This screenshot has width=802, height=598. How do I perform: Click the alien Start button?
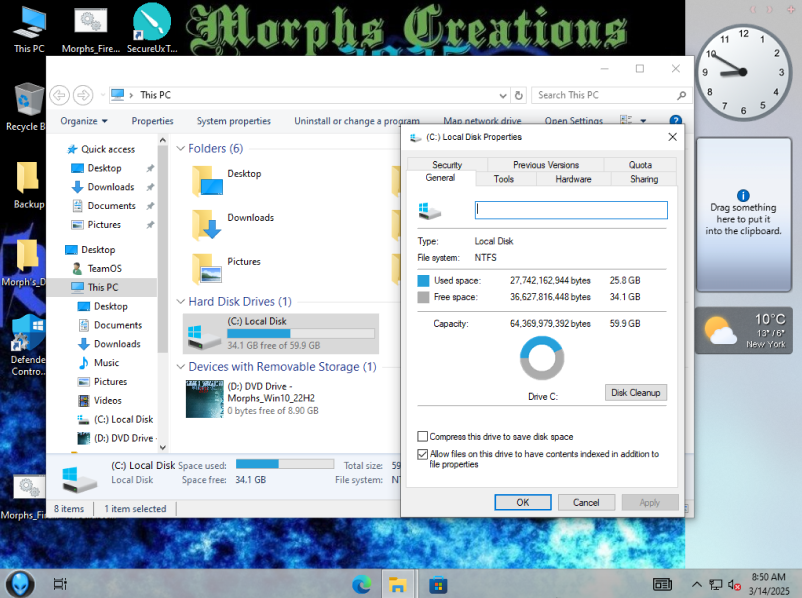20,584
